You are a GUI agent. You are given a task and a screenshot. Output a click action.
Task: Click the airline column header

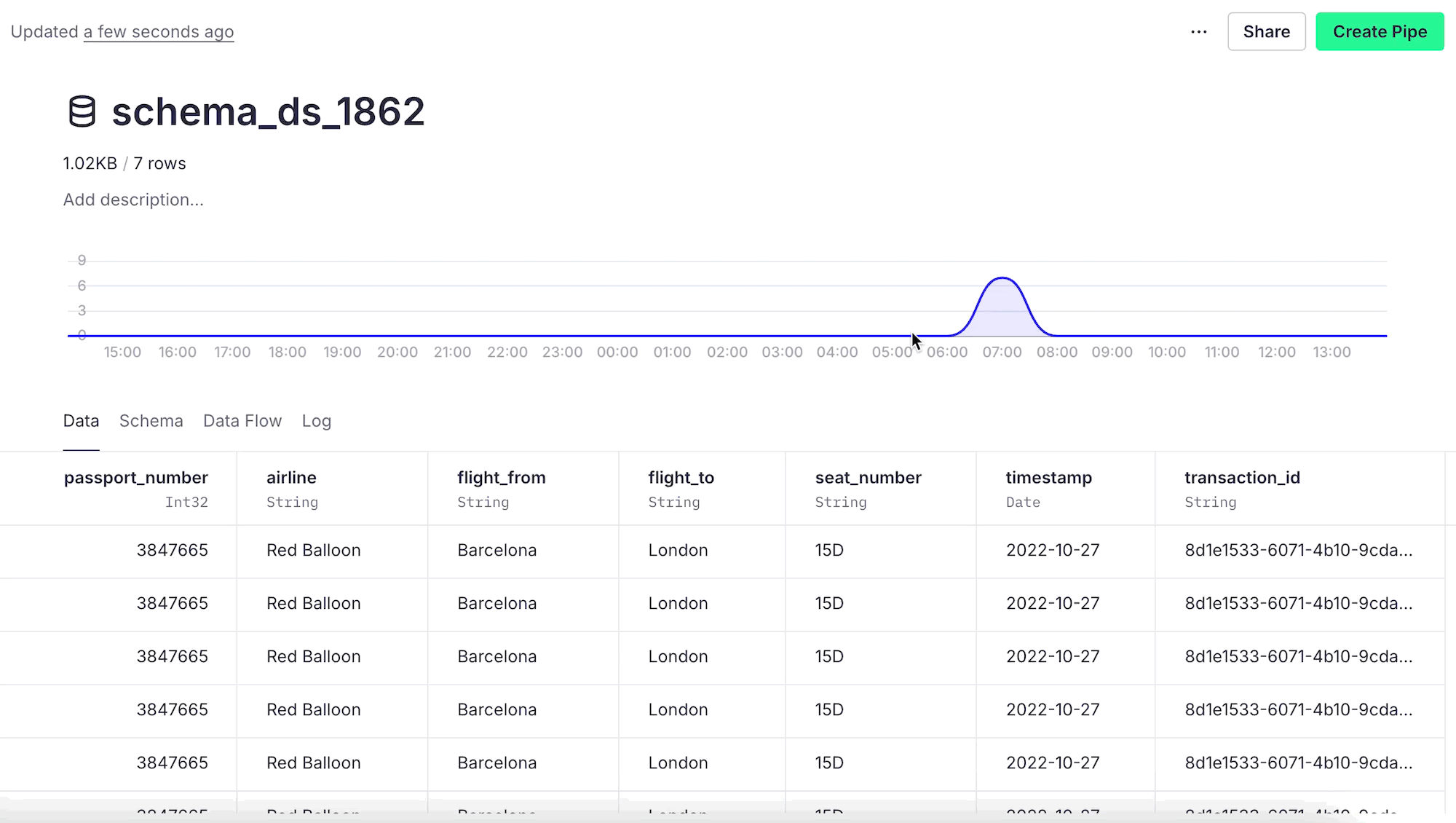point(291,478)
